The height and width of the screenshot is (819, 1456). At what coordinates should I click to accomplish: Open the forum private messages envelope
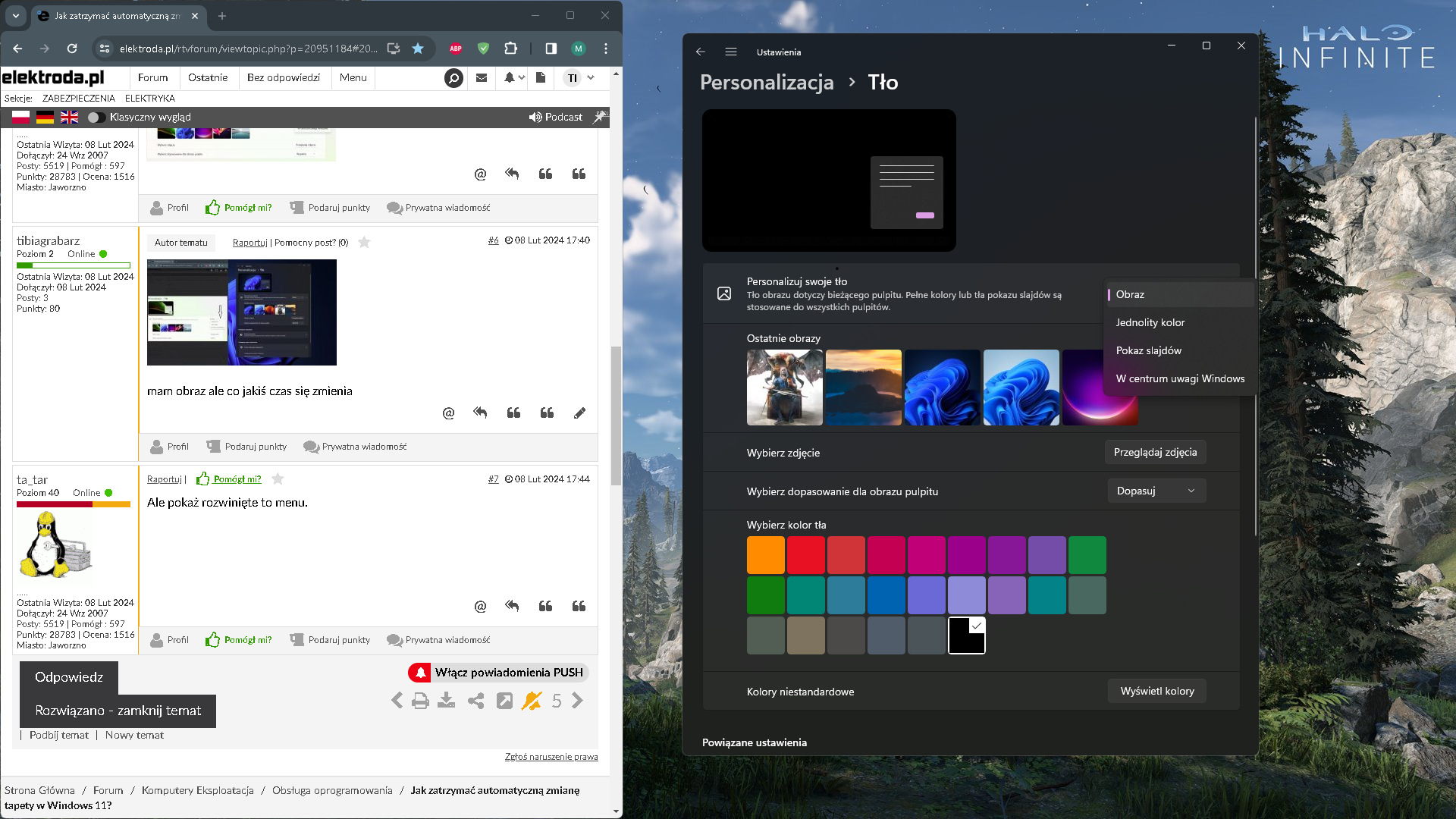coord(482,77)
